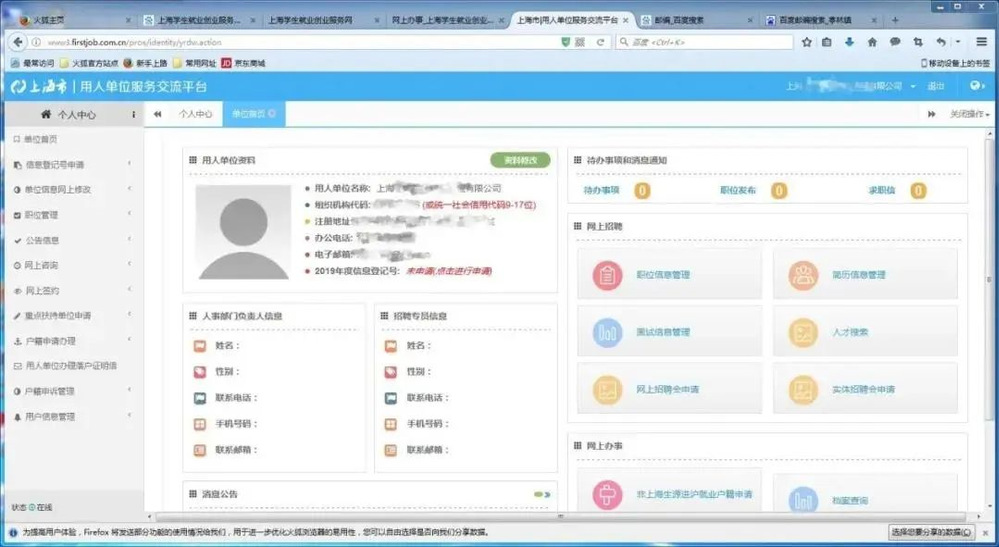Viewport: 999px width, 547px height.
Task: Switch to the 个人中心 page tab
Action: (195, 114)
